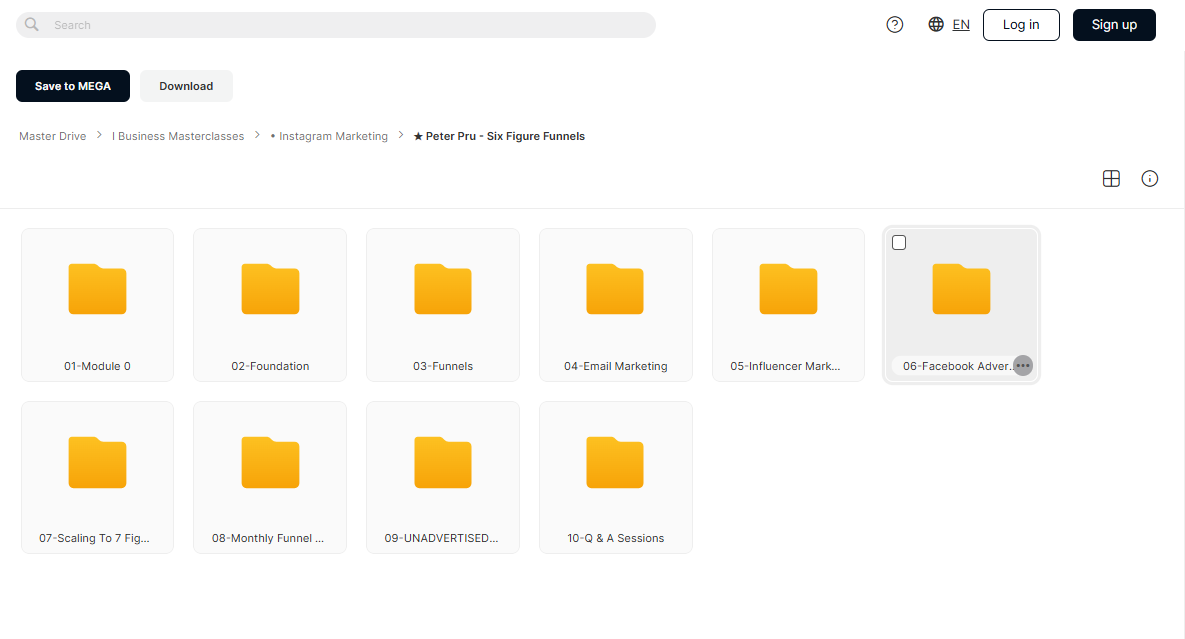Click the Sign up button
1185x639 pixels.
tap(1114, 25)
